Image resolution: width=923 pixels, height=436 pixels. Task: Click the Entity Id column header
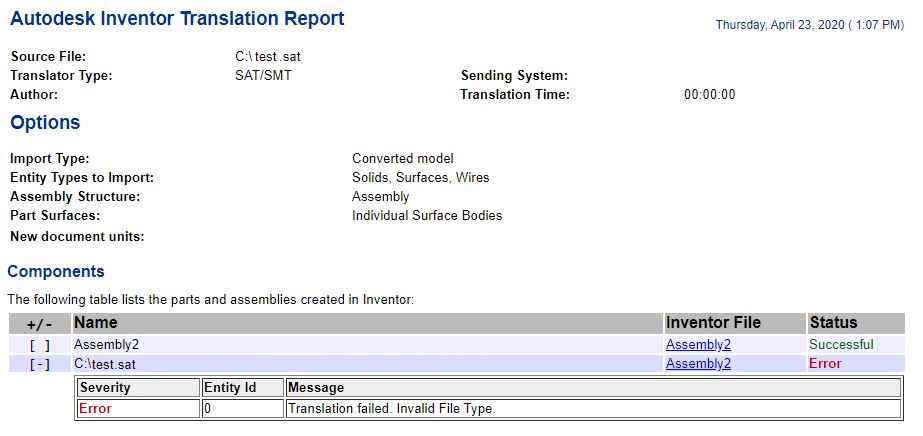(243, 388)
